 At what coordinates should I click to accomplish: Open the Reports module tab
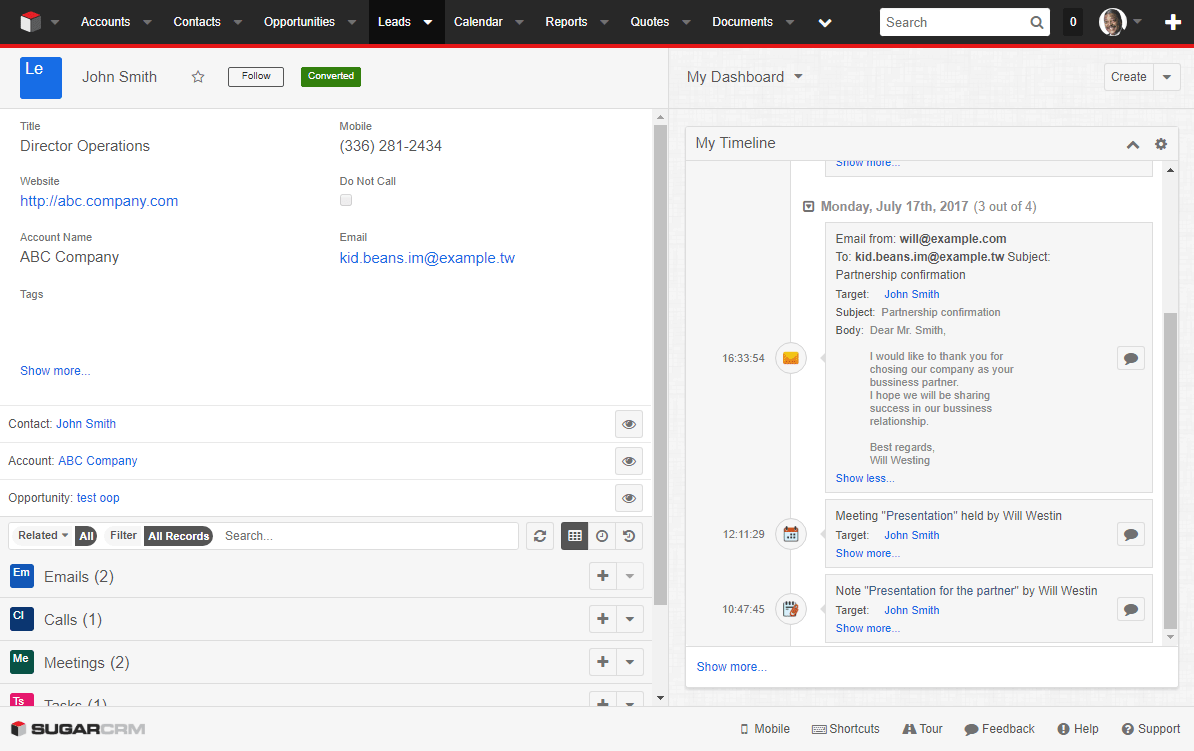567,22
